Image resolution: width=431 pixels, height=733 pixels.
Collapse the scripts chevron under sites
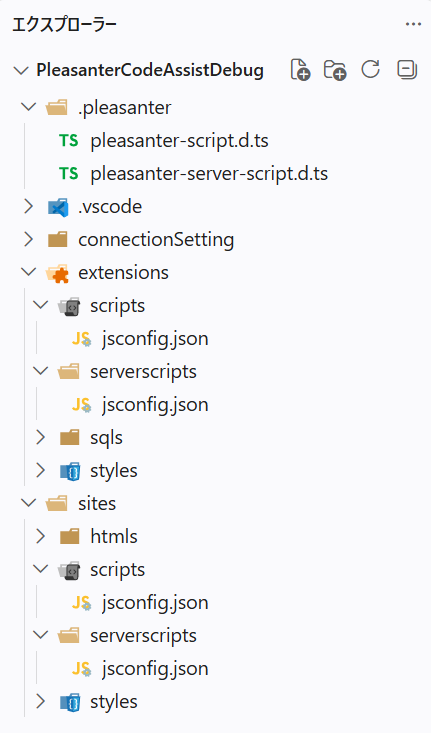tap(41, 569)
